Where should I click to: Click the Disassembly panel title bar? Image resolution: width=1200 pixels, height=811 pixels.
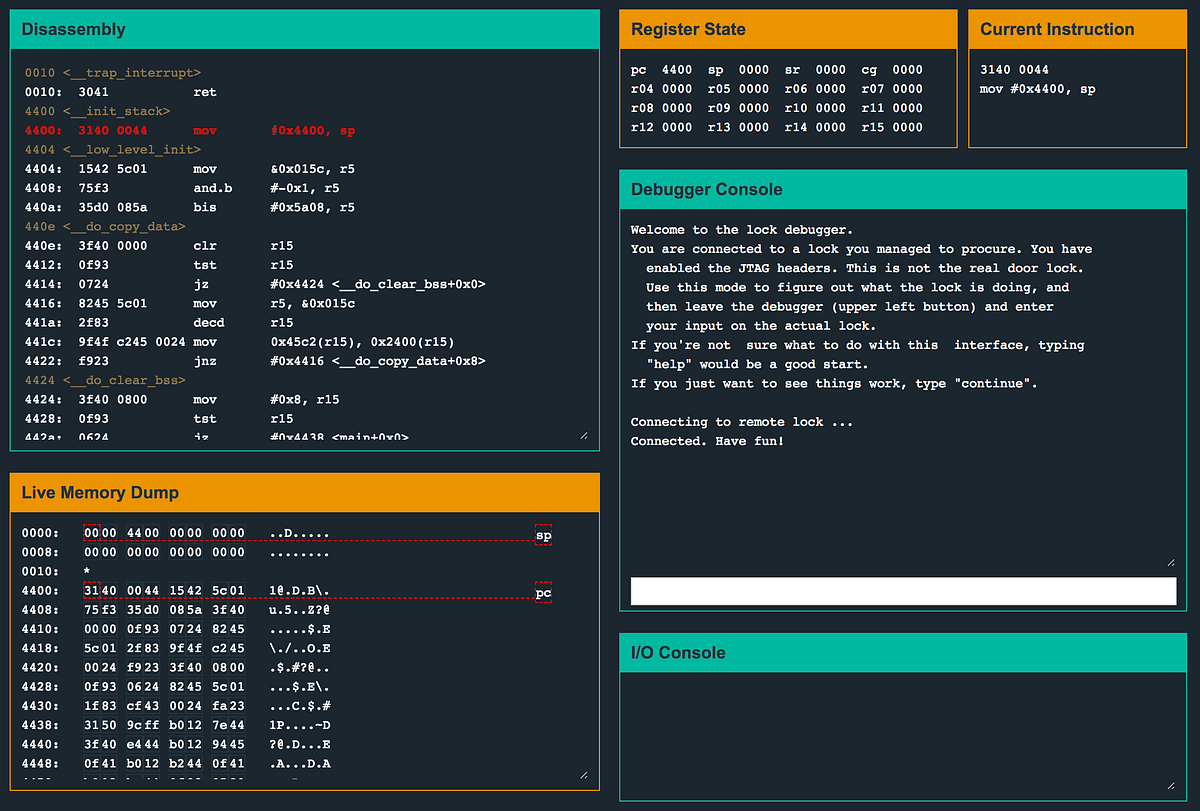pyautogui.click(x=72, y=29)
